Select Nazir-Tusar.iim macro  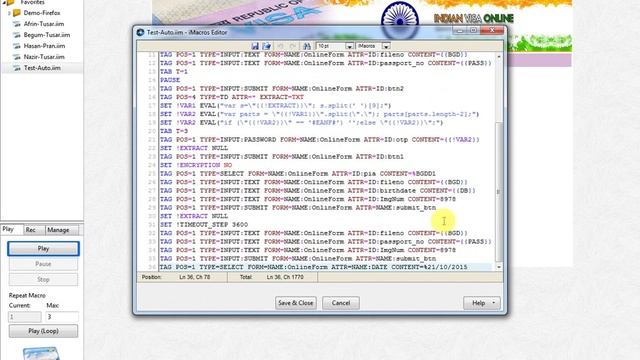(x=44, y=57)
